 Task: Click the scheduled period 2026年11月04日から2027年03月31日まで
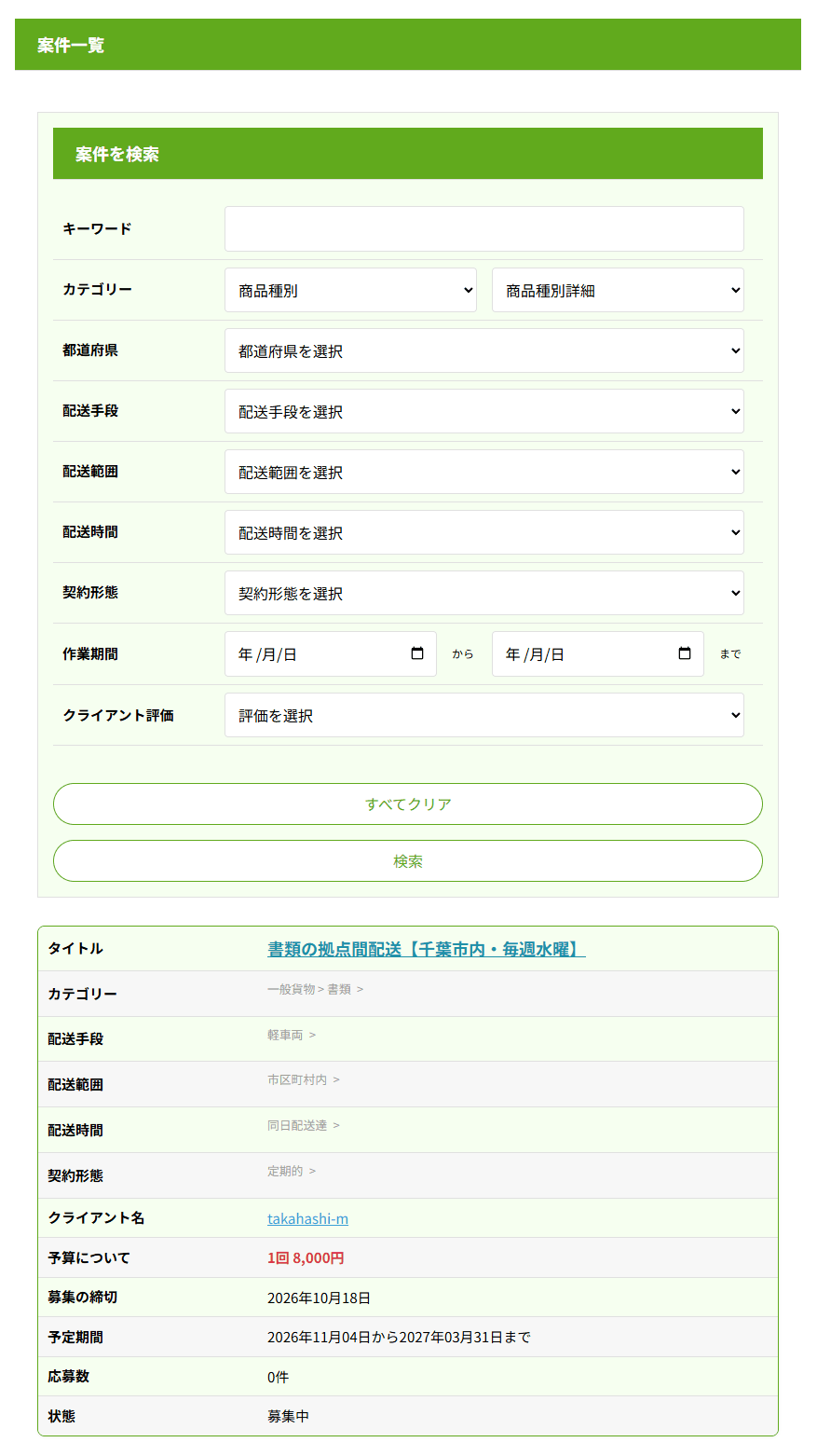coord(399,1337)
